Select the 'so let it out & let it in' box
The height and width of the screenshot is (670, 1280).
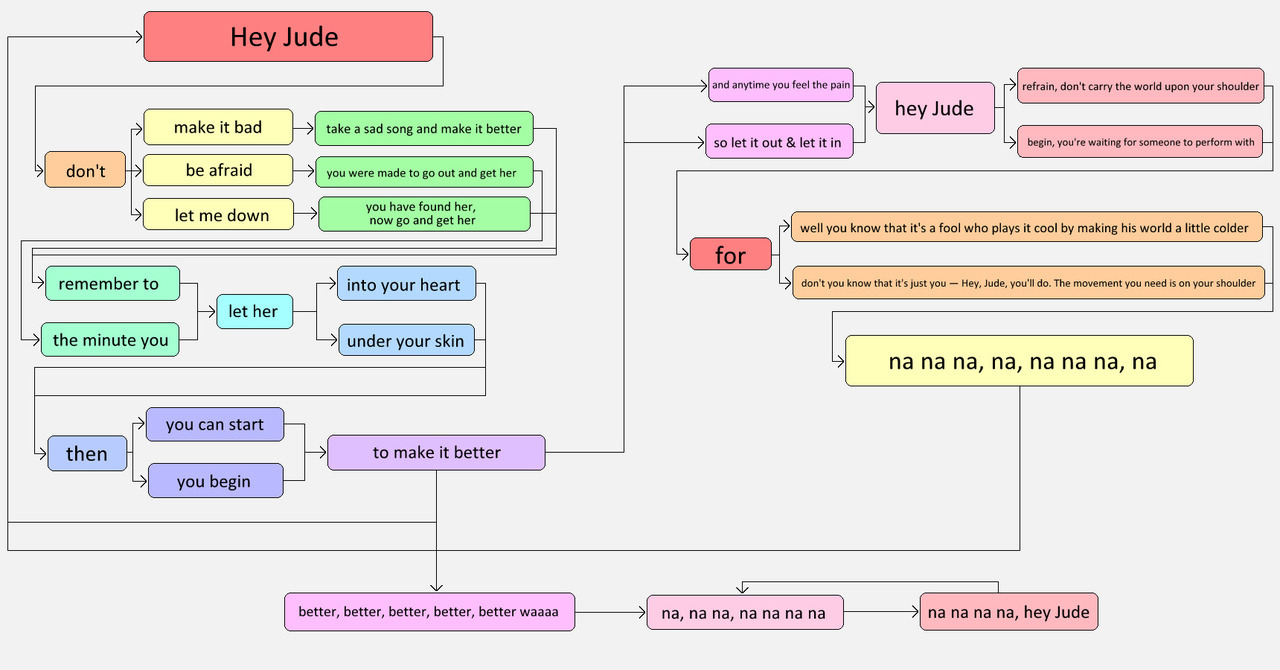tap(777, 142)
